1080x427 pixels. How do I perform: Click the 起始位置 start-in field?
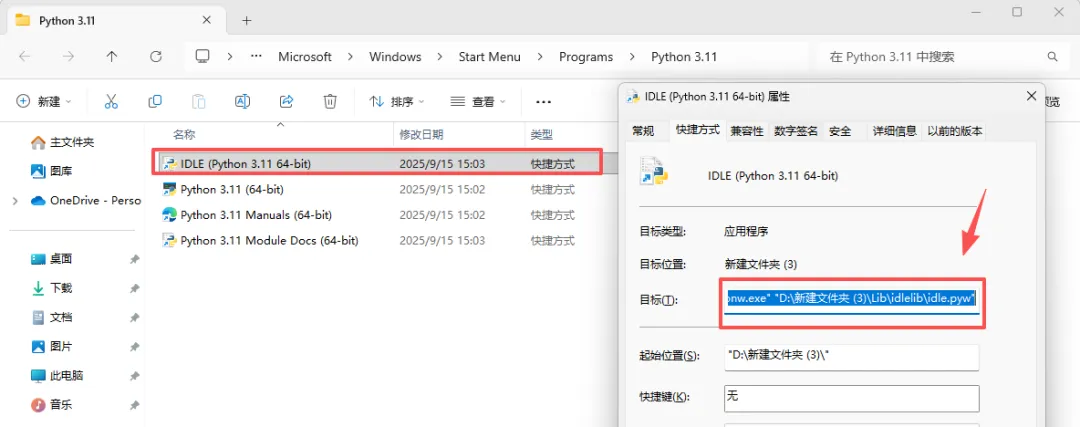tap(851, 357)
